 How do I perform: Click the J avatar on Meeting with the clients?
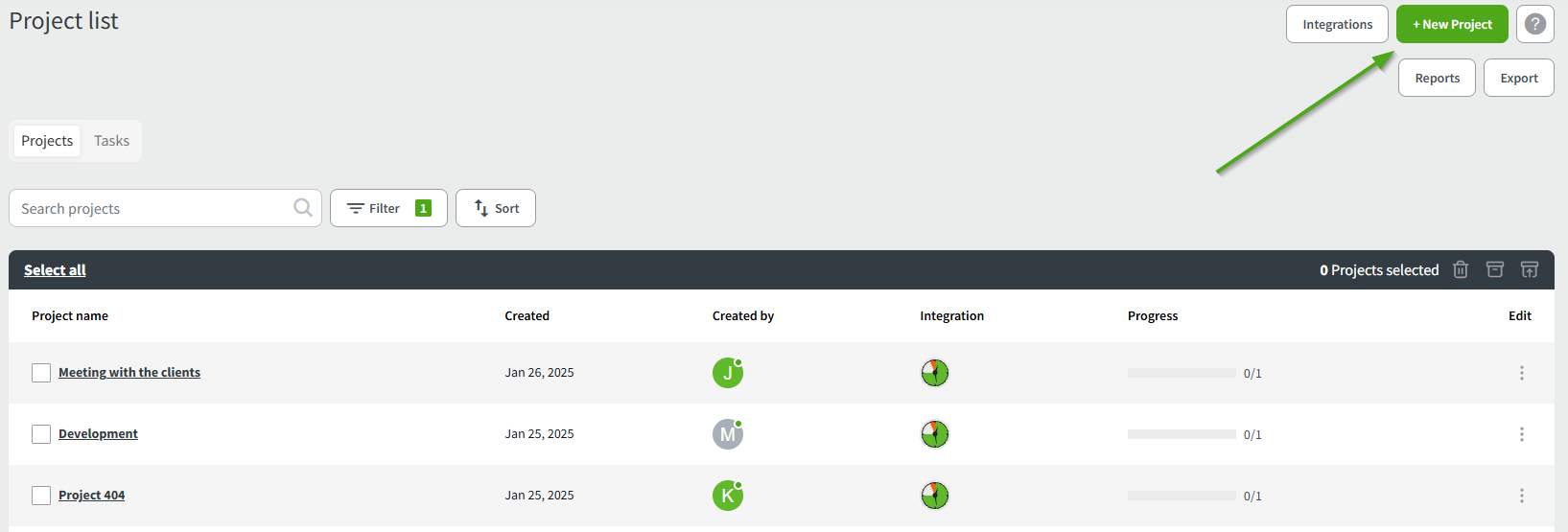pyautogui.click(x=727, y=373)
